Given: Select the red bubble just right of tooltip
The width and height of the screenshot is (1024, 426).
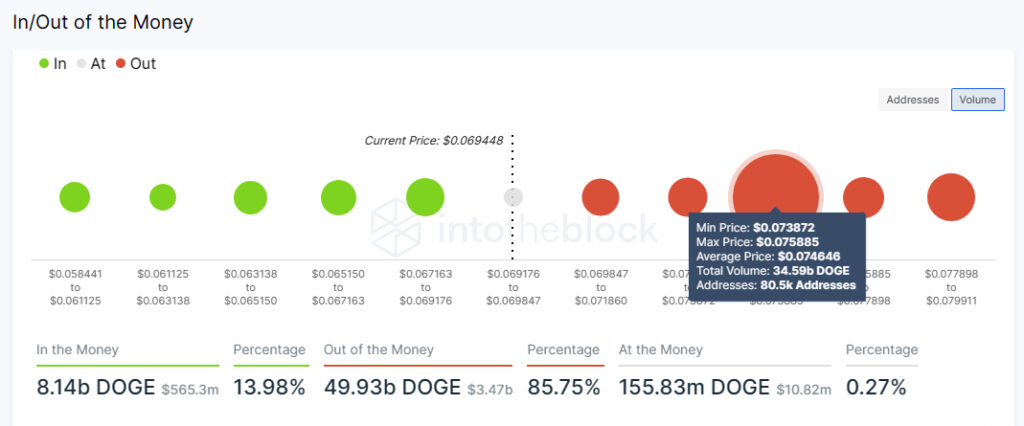Looking at the screenshot, I should point(866,197).
